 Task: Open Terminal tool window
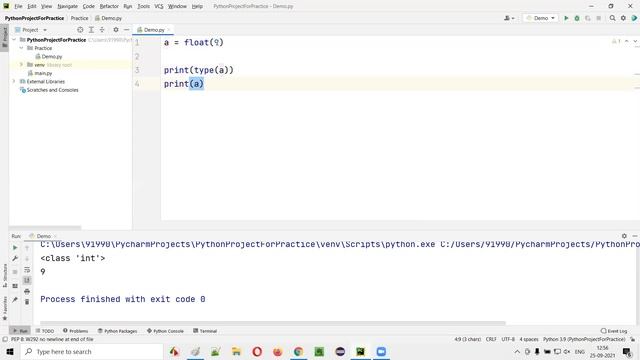pyautogui.click(x=205, y=331)
